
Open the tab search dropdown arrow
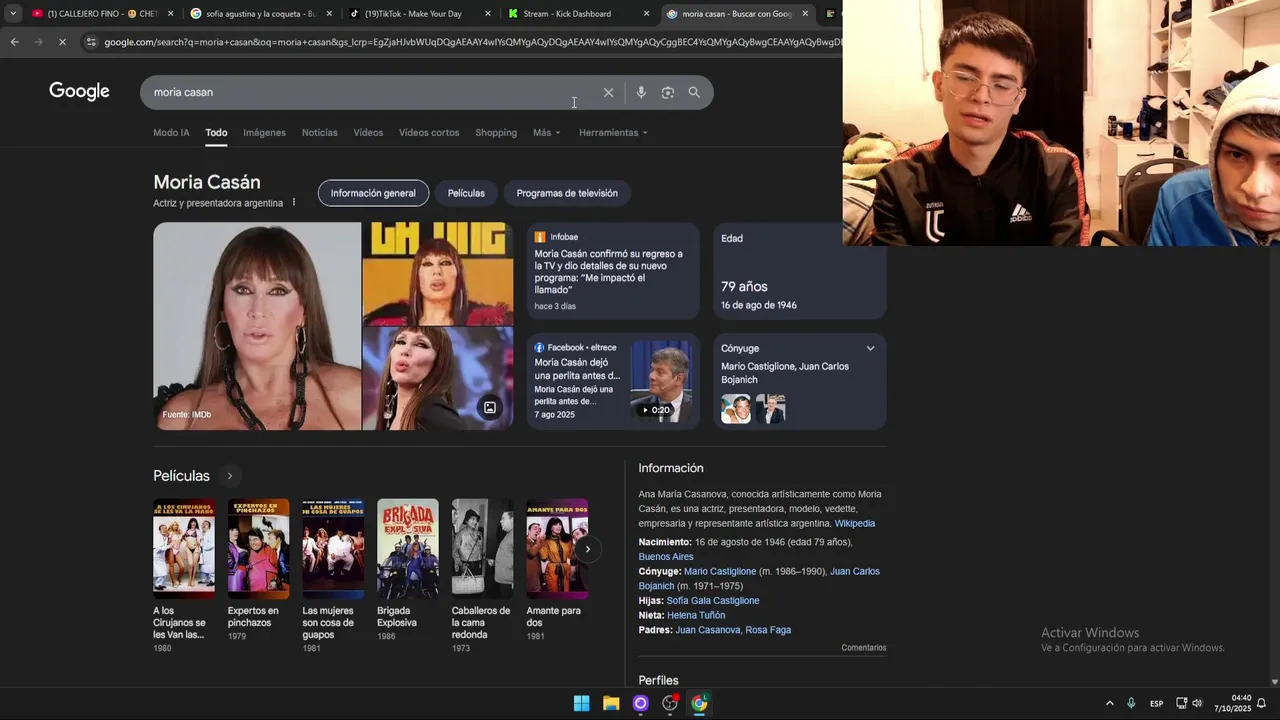click(x=13, y=14)
